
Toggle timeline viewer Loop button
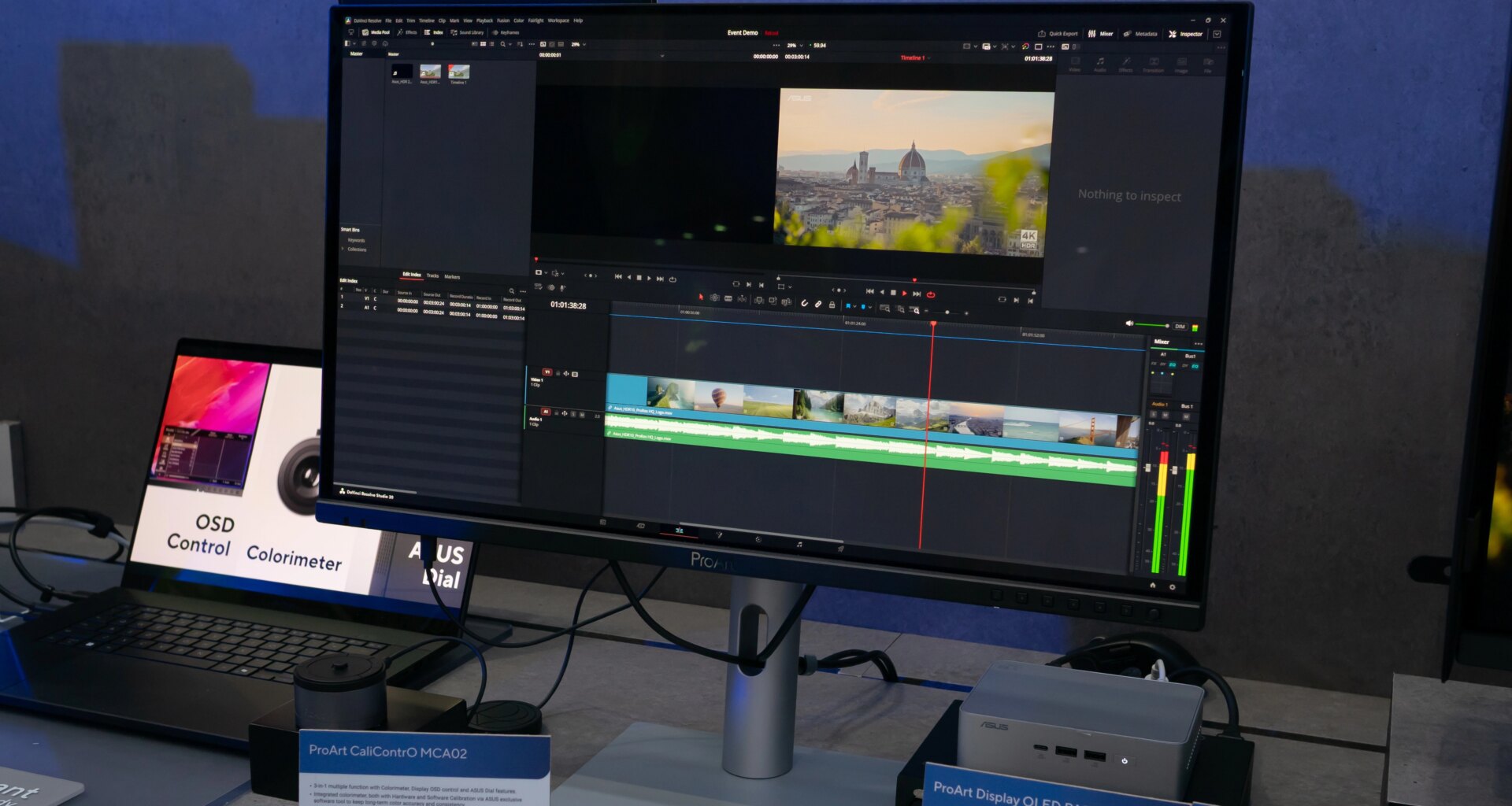(931, 294)
